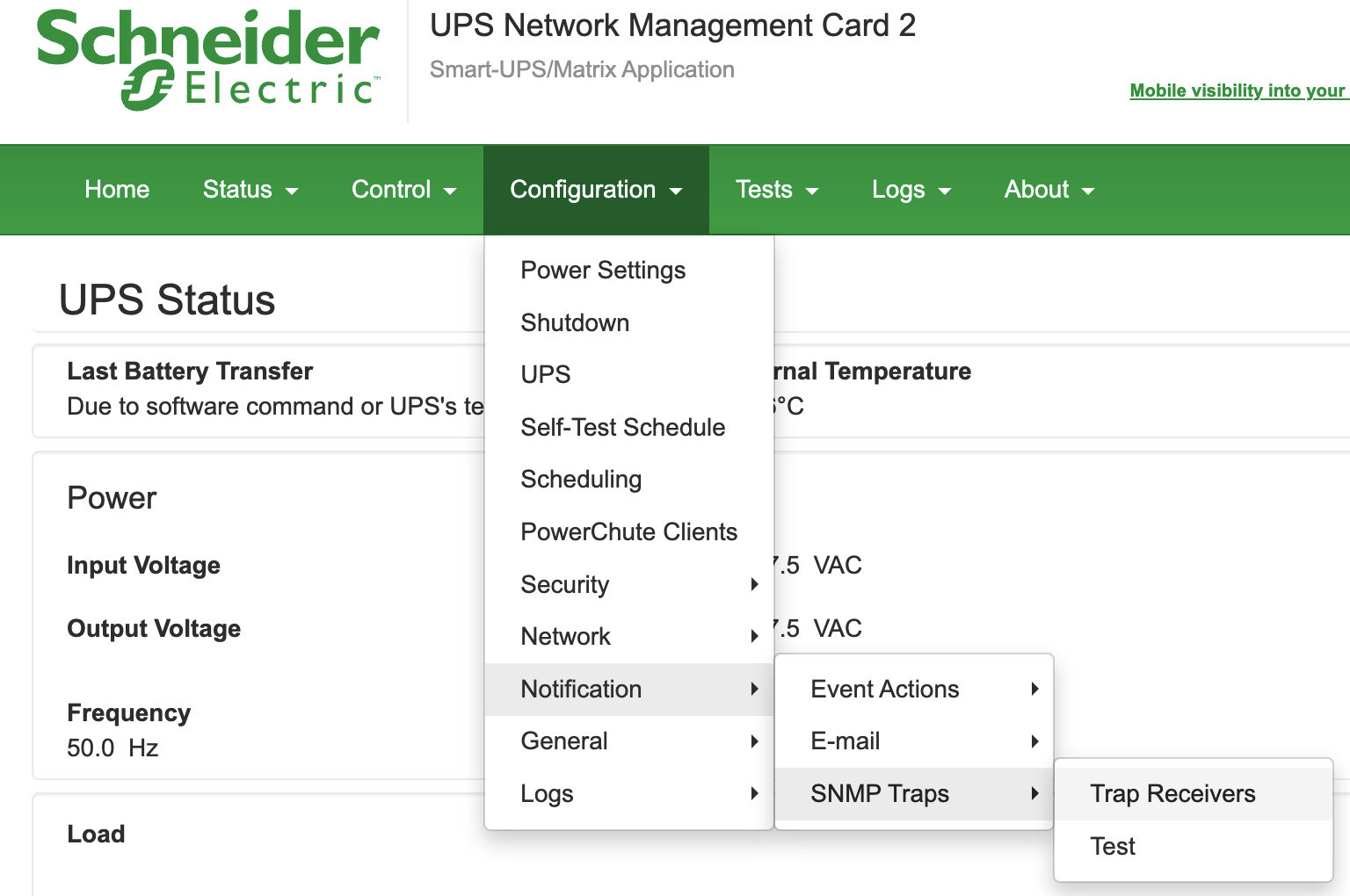Click Test under SNMP Traps
Viewport: 1350px width, 896px height.
[1113, 847]
